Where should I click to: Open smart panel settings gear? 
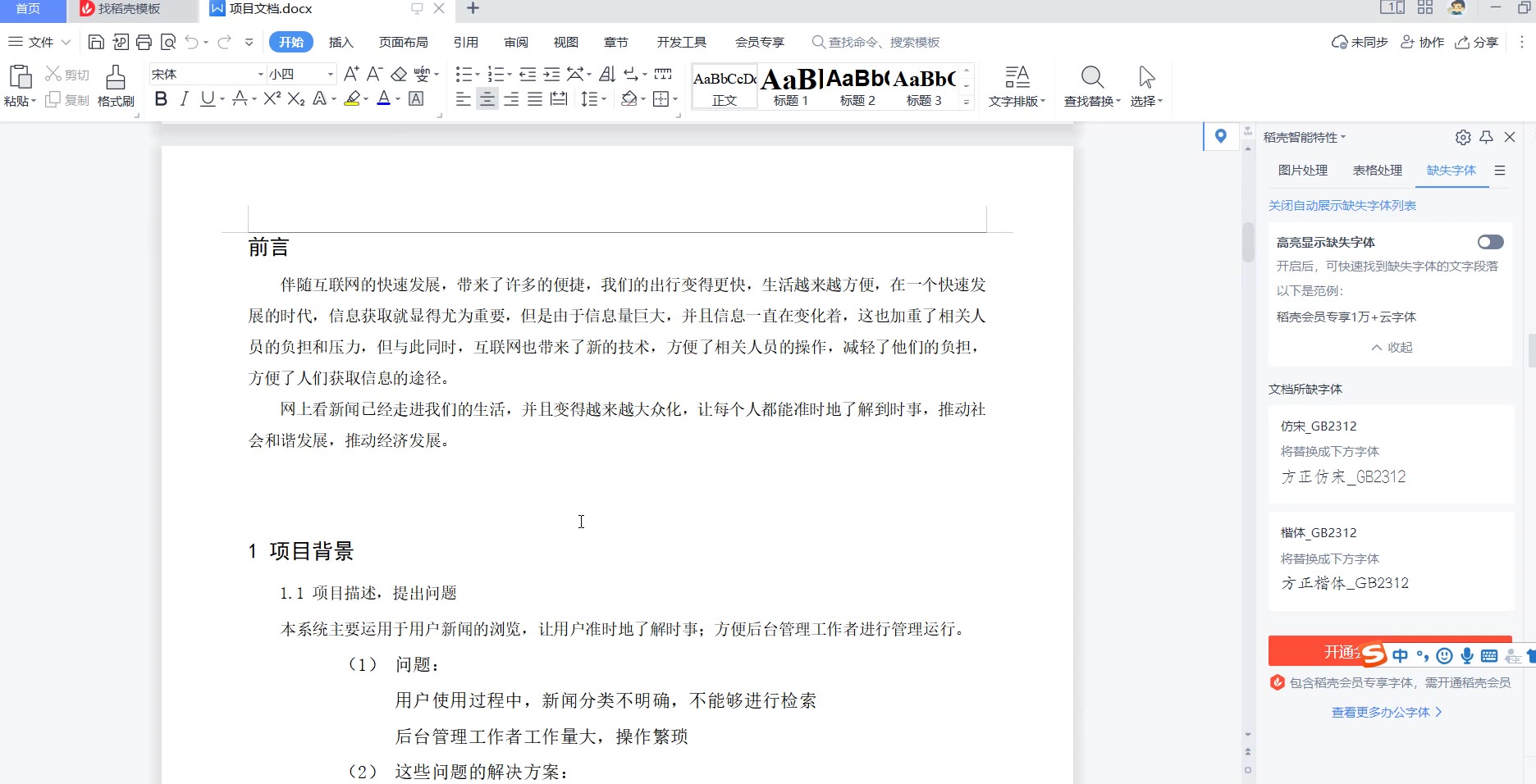1463,137
